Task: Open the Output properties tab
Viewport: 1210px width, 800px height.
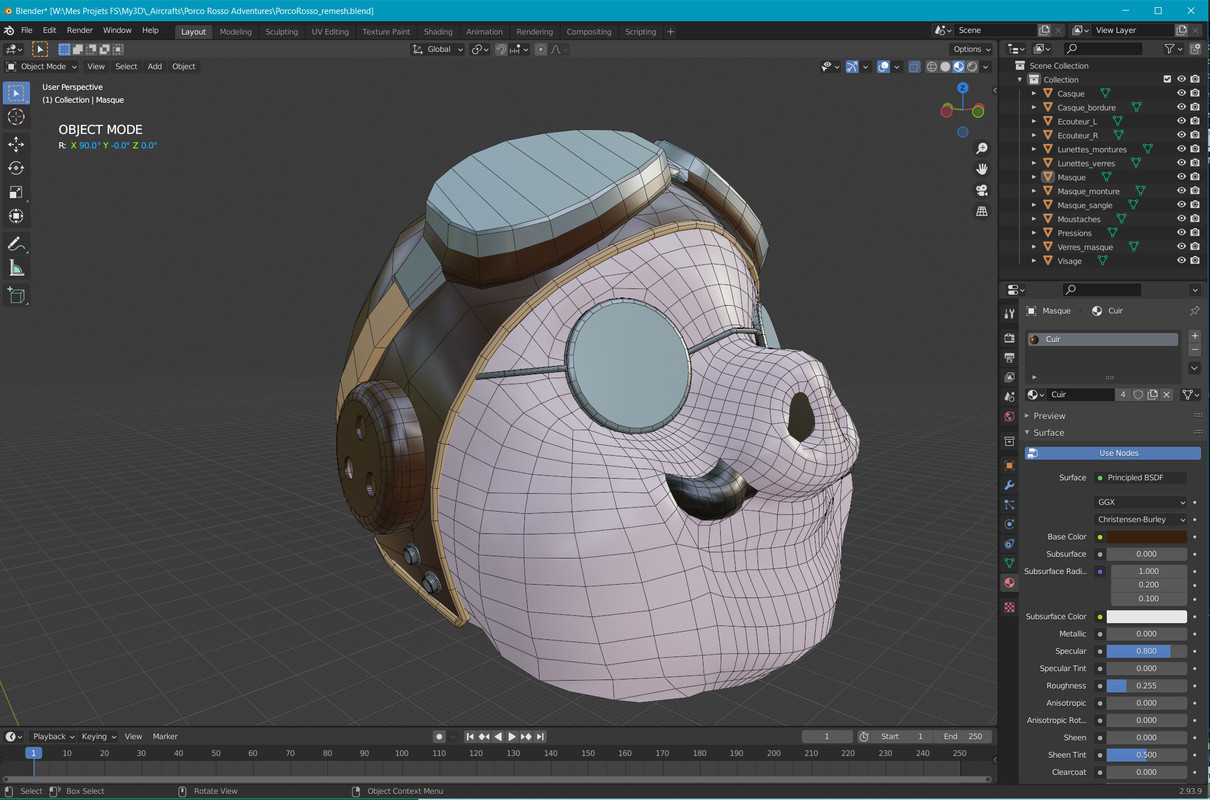Action: 1009,358
